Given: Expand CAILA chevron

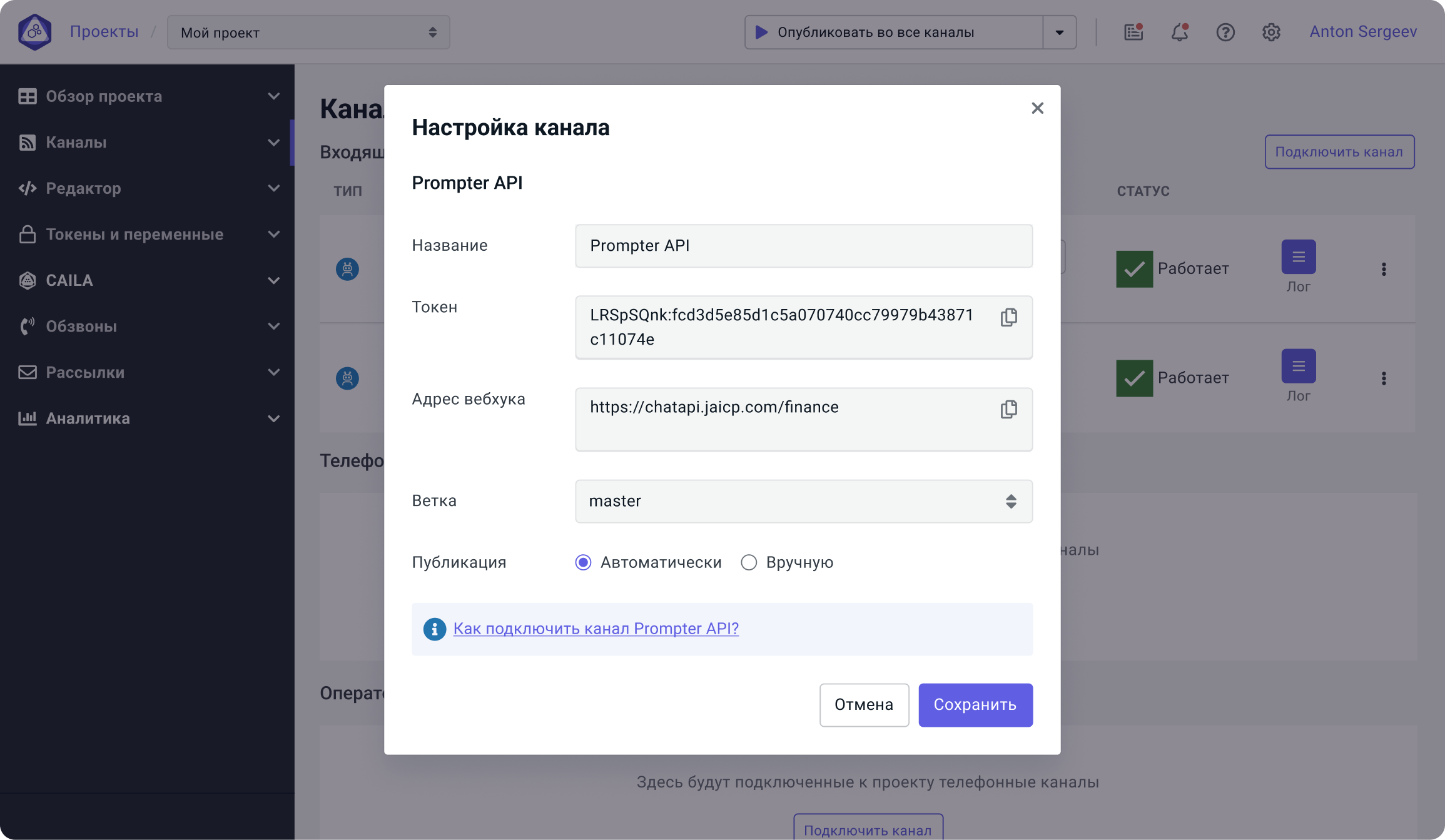Looking at the screenshot, I should click(273, 280).
